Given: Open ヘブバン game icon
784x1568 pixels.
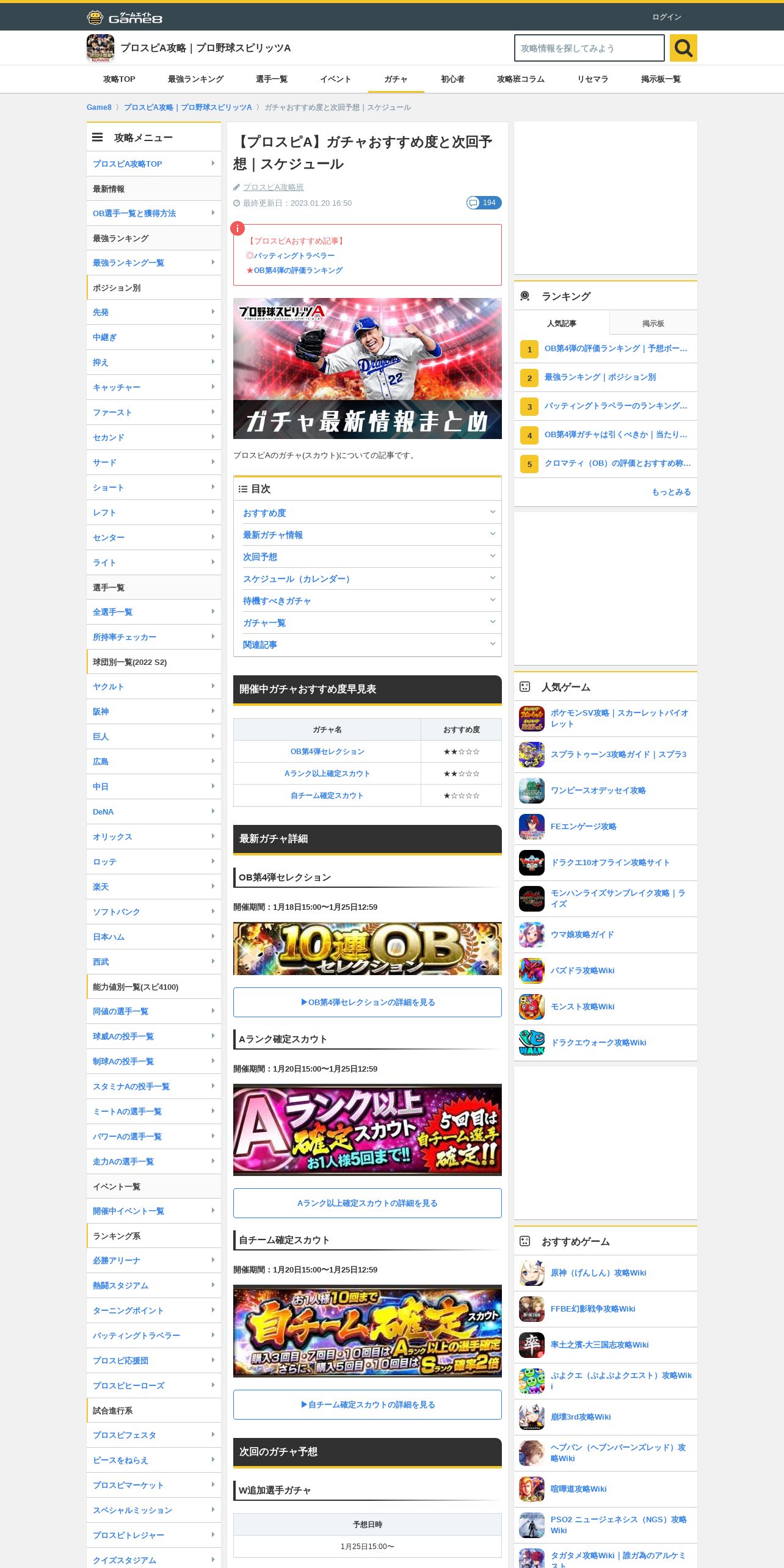Looking at the screenshot, I should pos(531,1453).
